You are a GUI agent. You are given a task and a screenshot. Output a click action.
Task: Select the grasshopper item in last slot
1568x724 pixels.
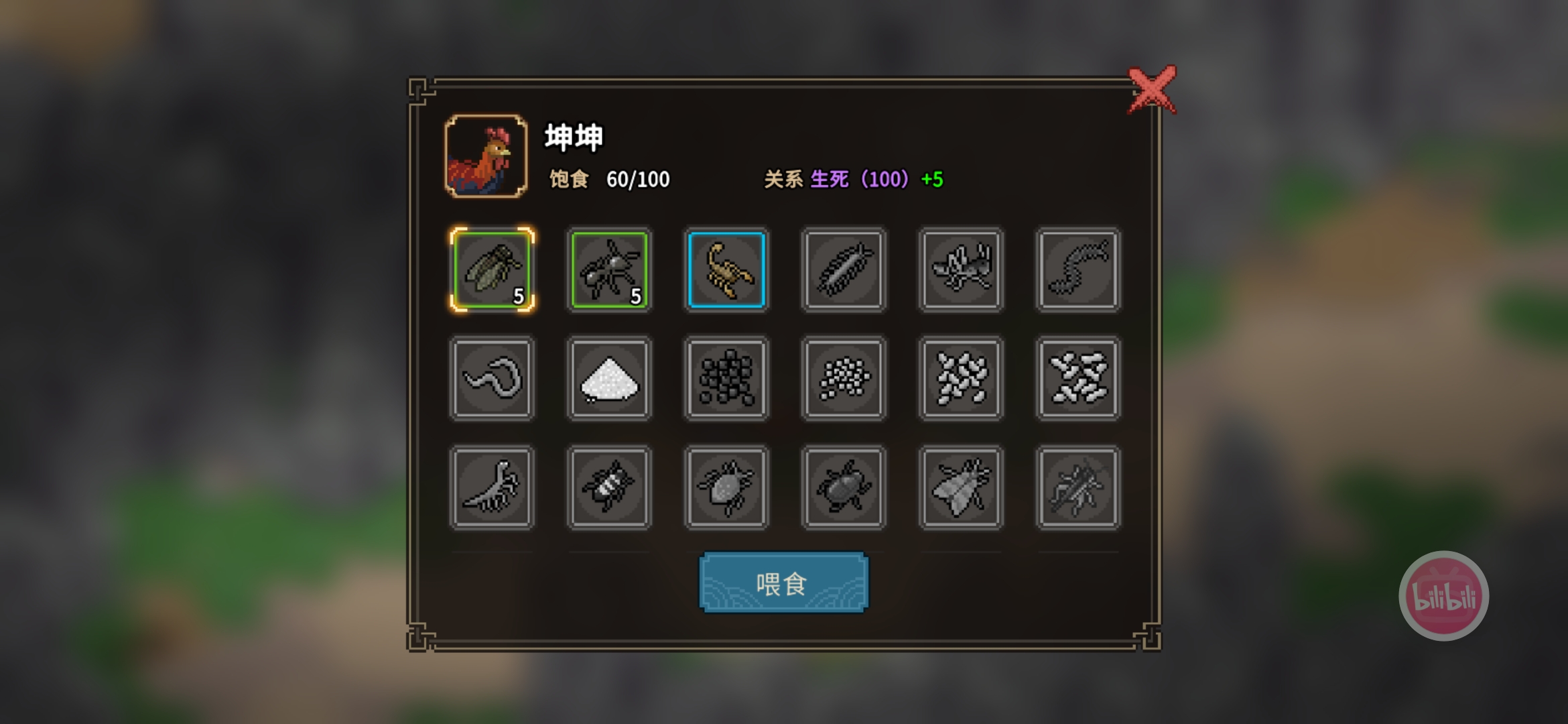coord(1077,488)
